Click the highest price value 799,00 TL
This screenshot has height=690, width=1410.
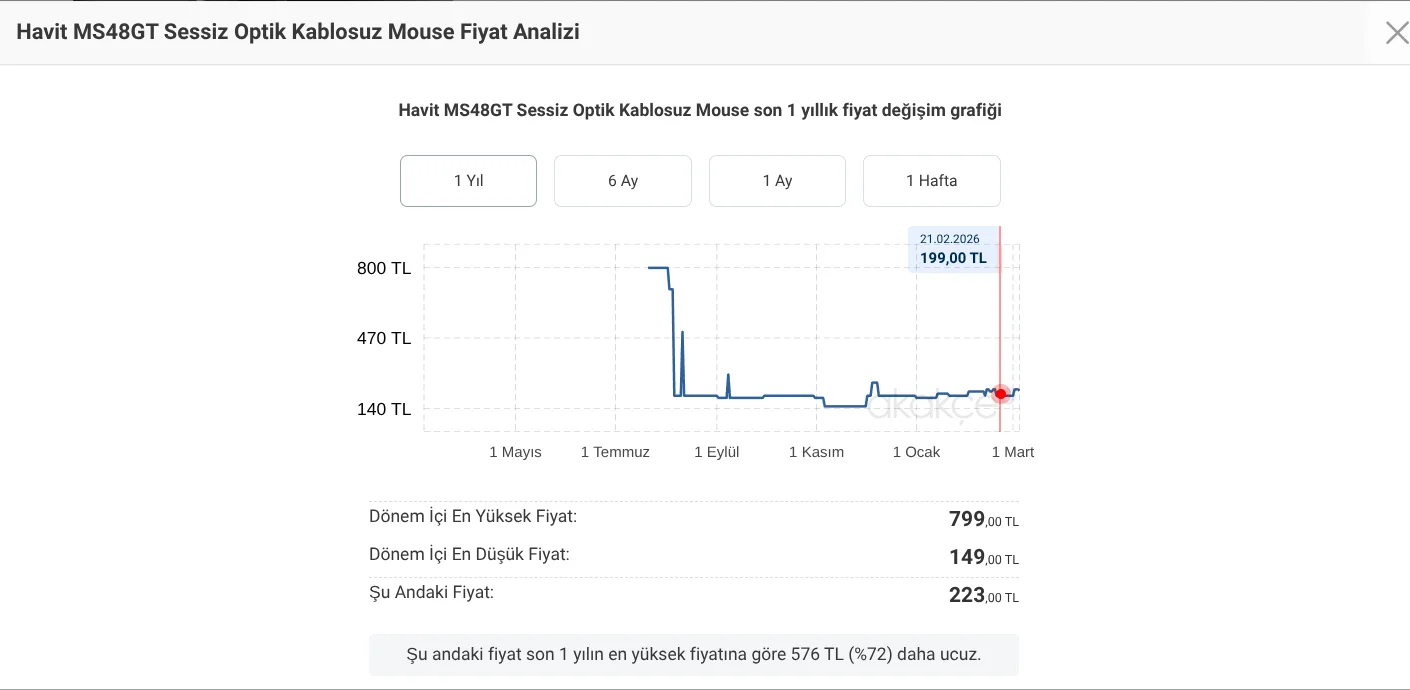pos(983,519)
